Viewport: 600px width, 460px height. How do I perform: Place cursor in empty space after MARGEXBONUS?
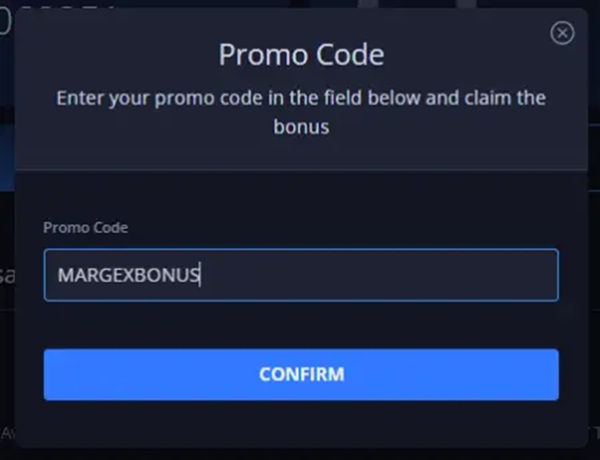pyautogui.click(x=380, y=275)
